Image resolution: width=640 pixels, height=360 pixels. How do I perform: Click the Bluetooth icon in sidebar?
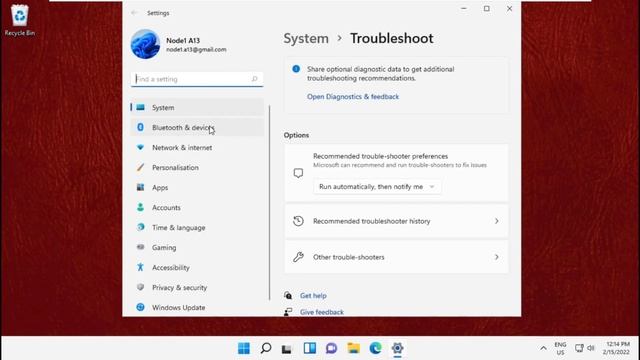tap(140, 127)
